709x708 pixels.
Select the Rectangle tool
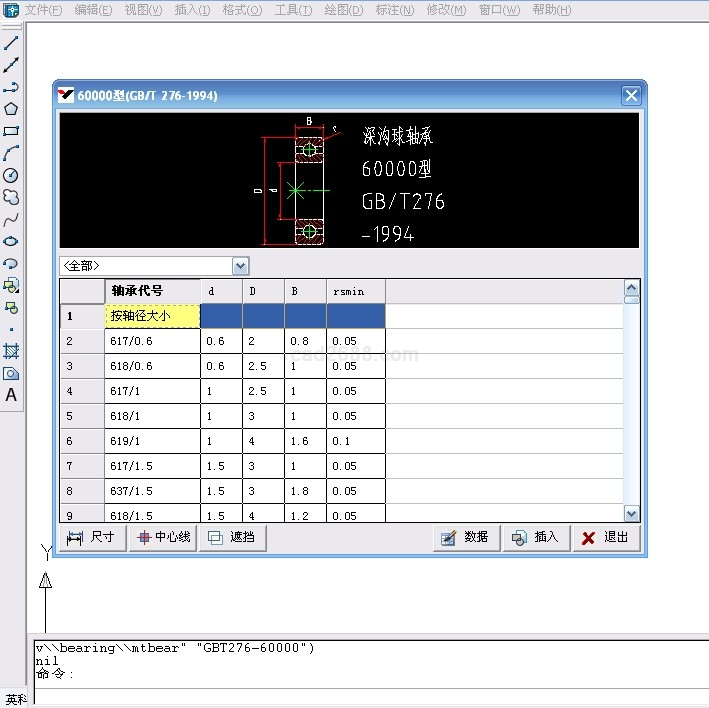click(11, 131)
